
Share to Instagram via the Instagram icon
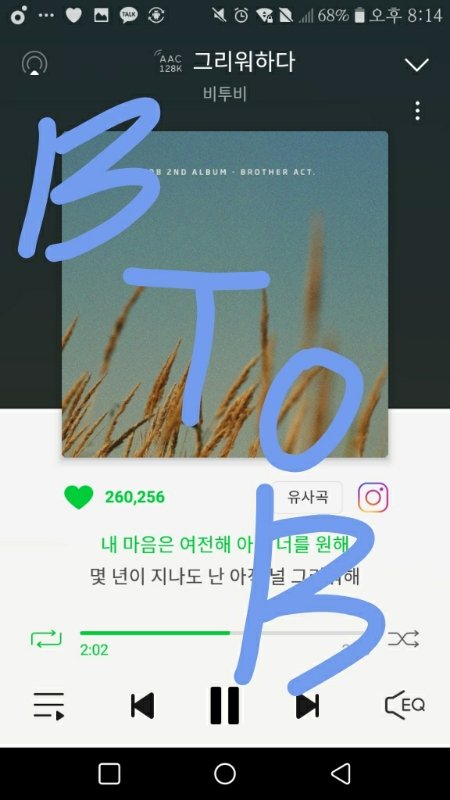tap(373, 497)
